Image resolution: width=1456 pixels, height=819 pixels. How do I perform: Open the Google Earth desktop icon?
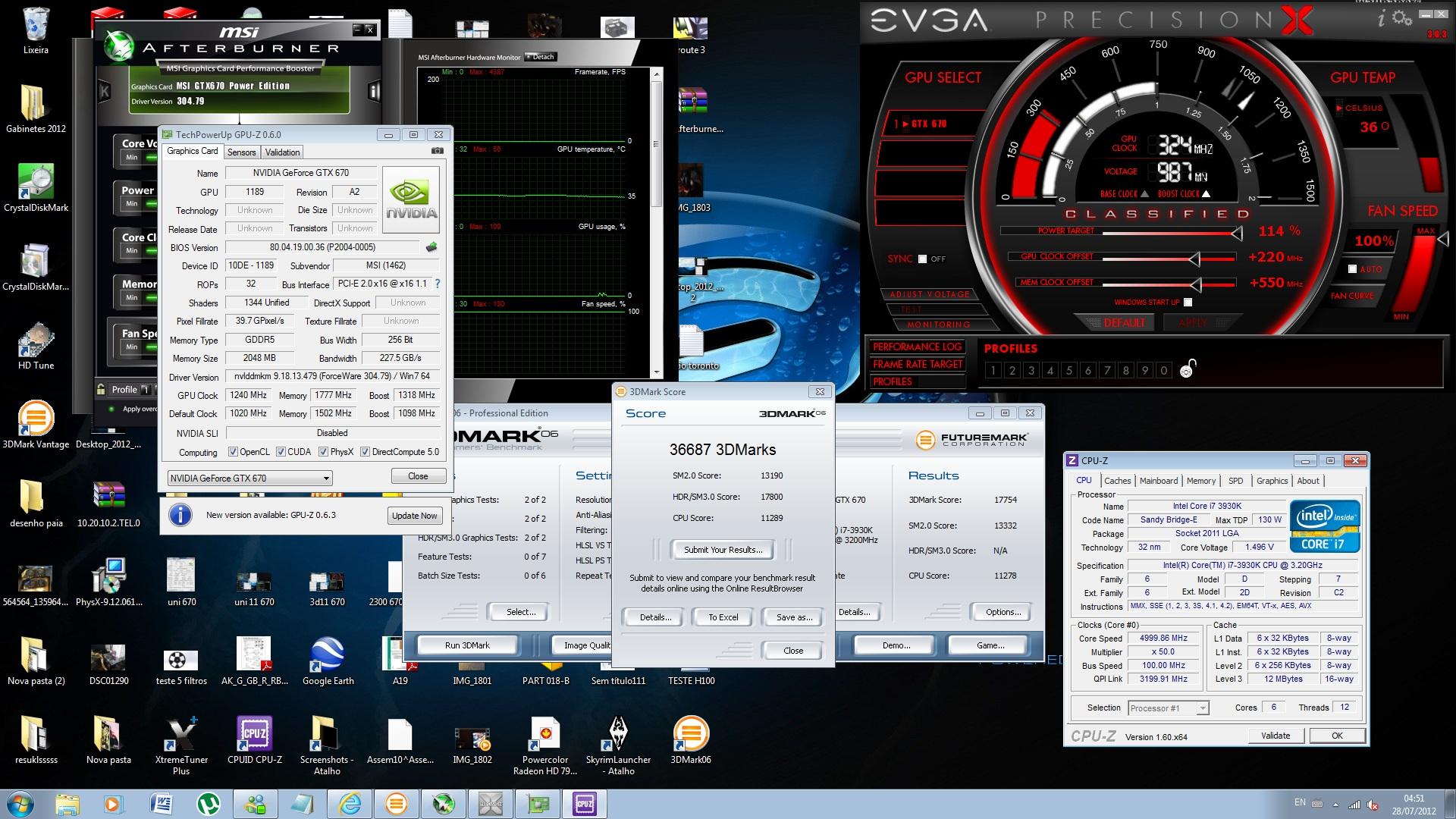(328, 661)
